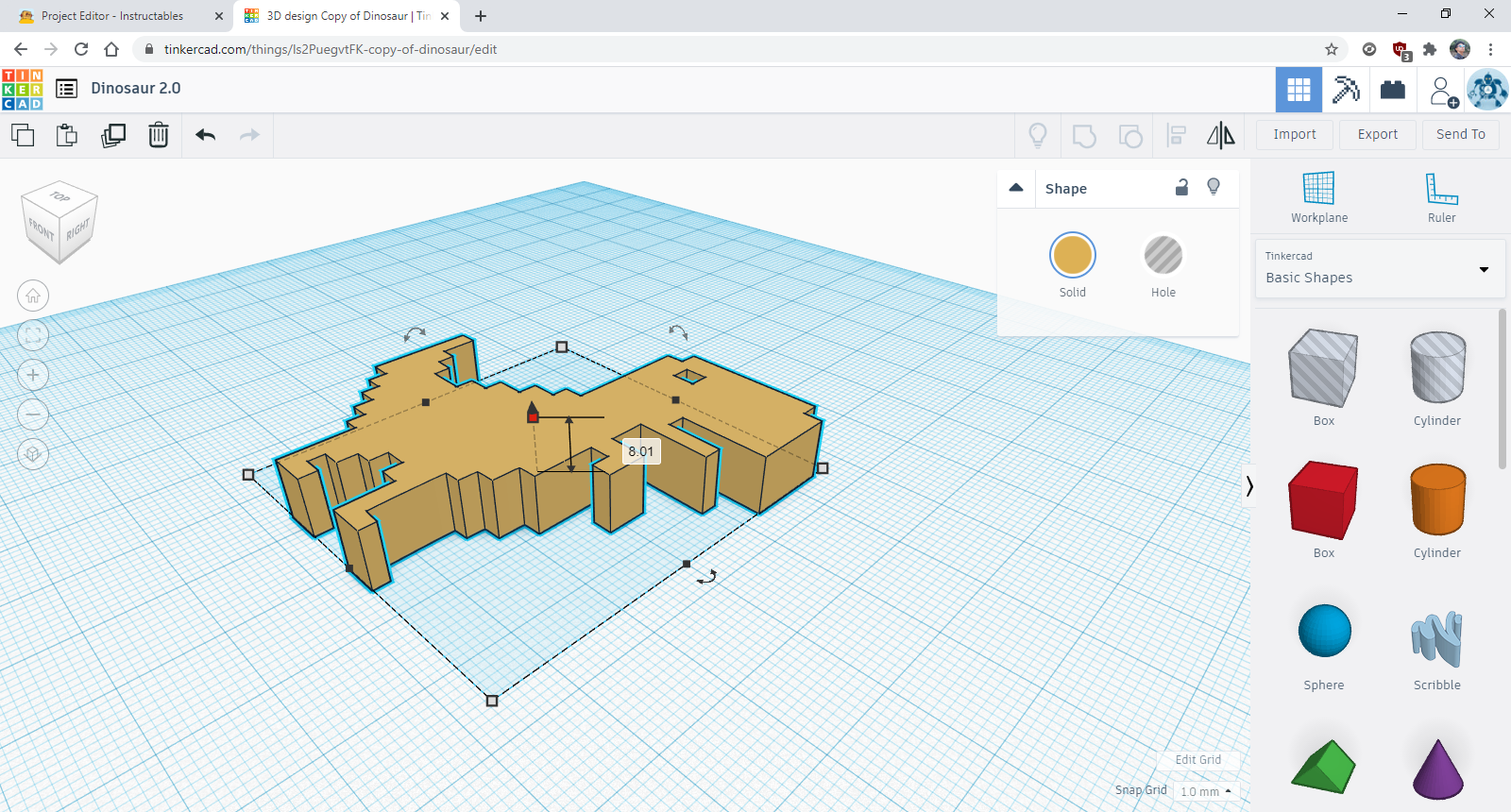Viewport: 1511px width, 812px height.
Task: Go back to the previous page
Action: (x=21, y=49)
